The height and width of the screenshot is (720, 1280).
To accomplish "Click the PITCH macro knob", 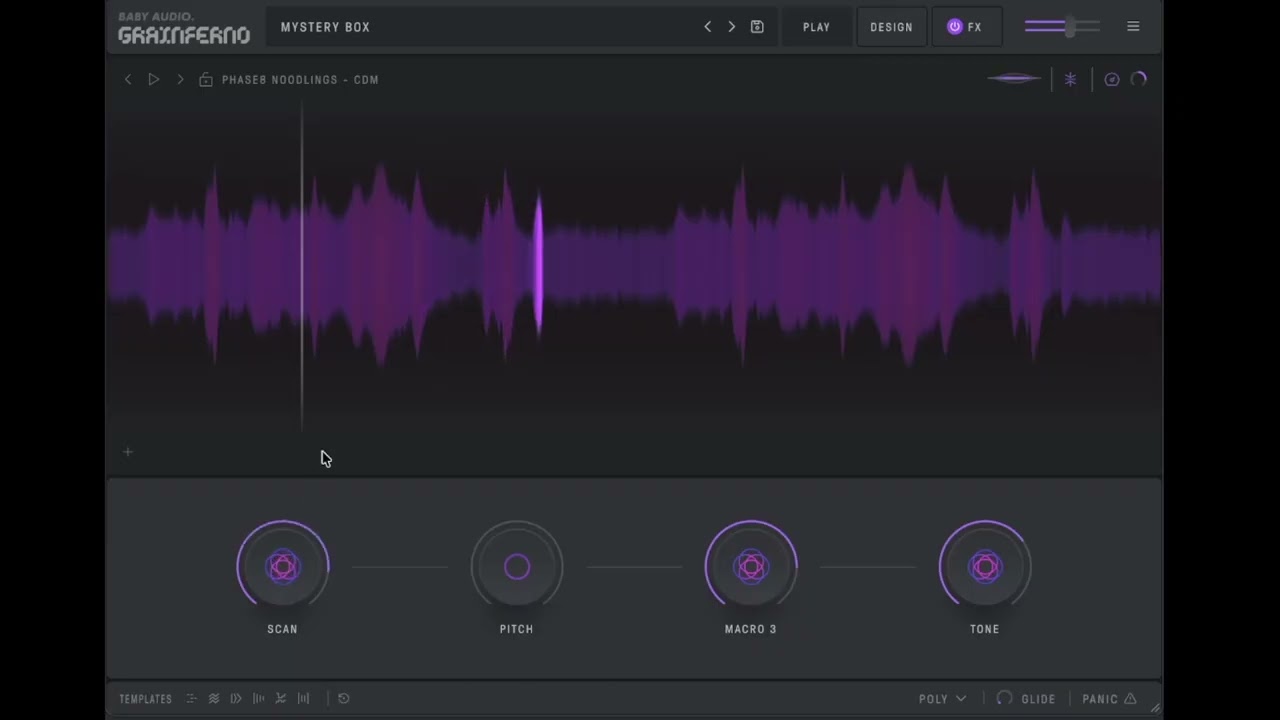I will click(517, 567).
